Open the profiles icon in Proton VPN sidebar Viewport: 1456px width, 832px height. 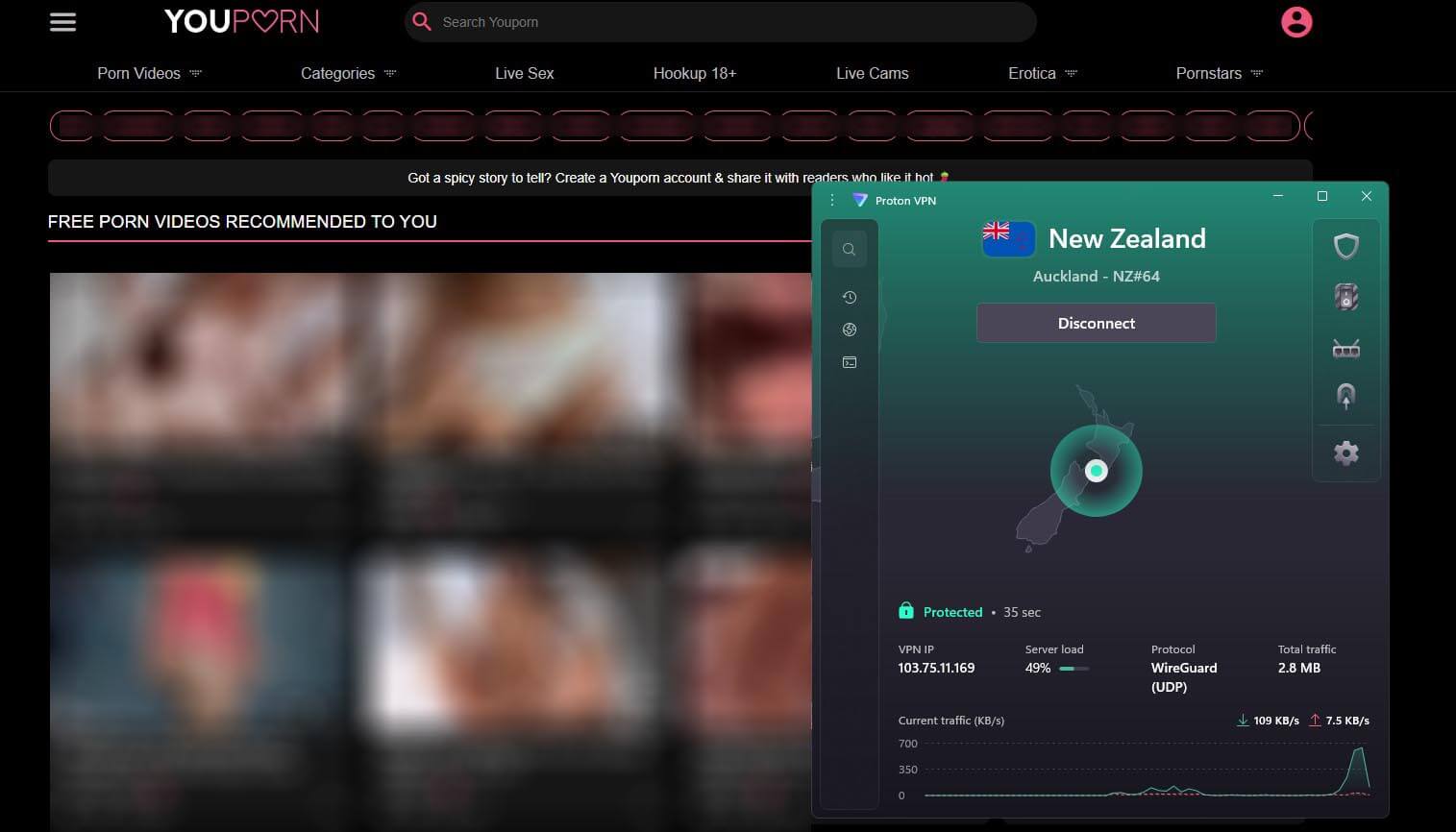pos(849,362)
